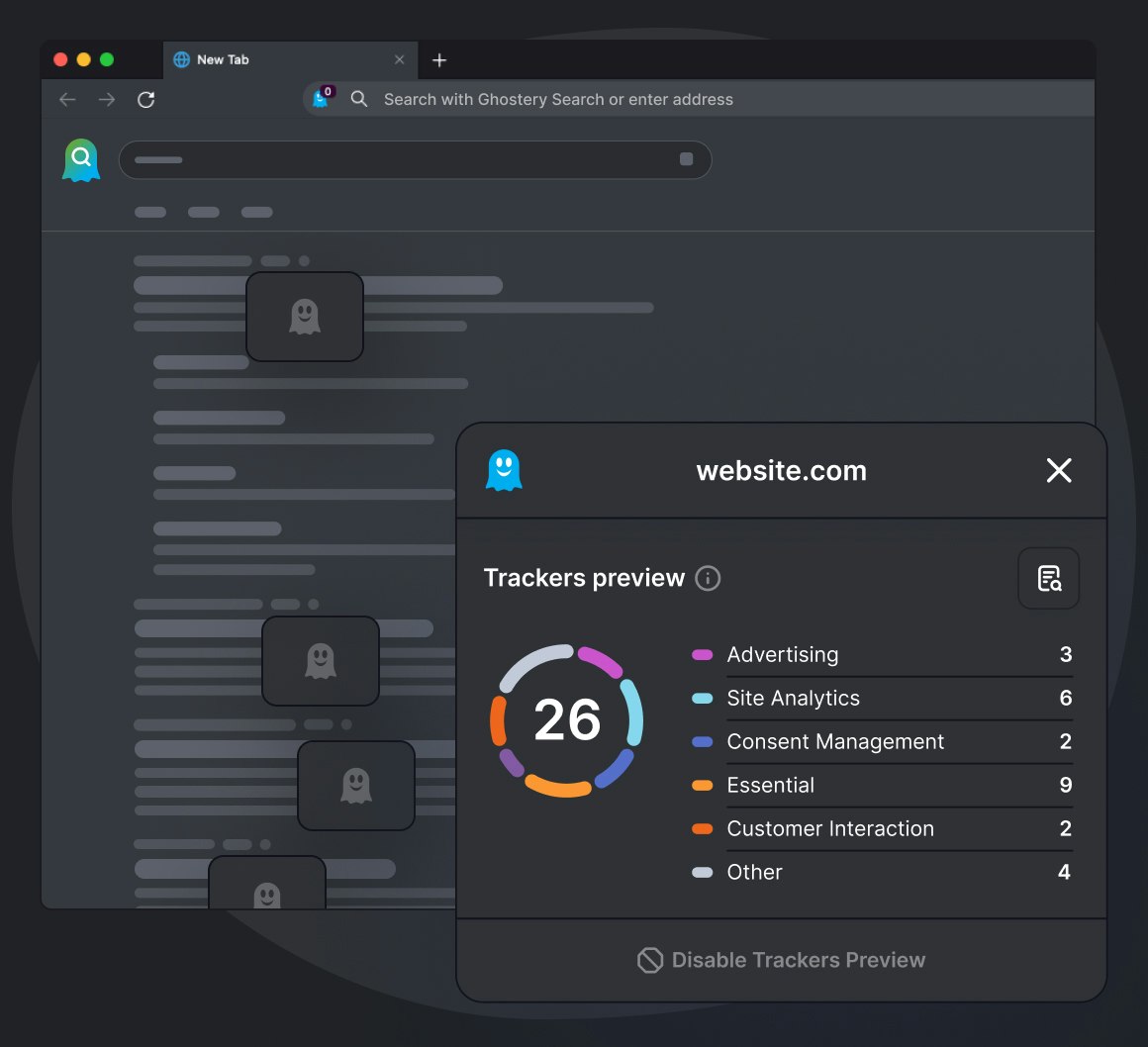Click Disable Trackers Preview
The width and height of the screenshot is (1148, 1047).
point(781,959)
